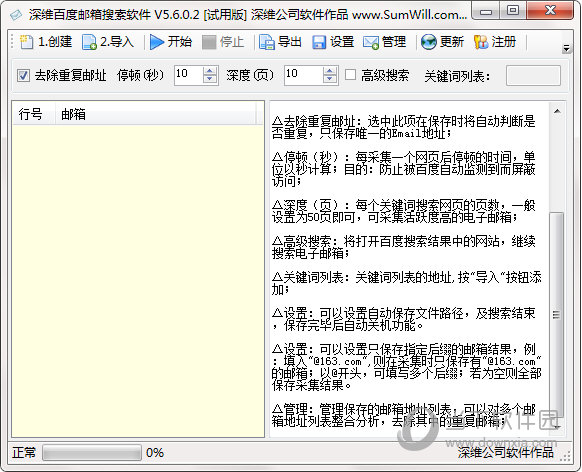Click the gray 停止 stop icon

point(209,42)
